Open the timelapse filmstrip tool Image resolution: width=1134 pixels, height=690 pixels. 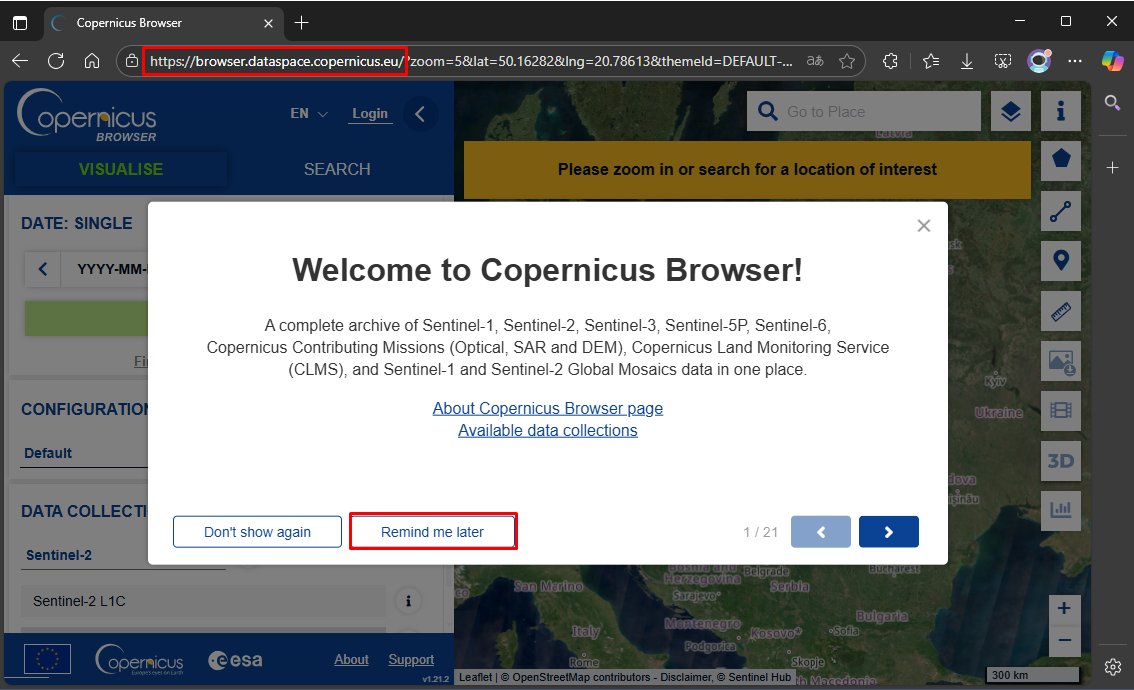pos(1061,410)
